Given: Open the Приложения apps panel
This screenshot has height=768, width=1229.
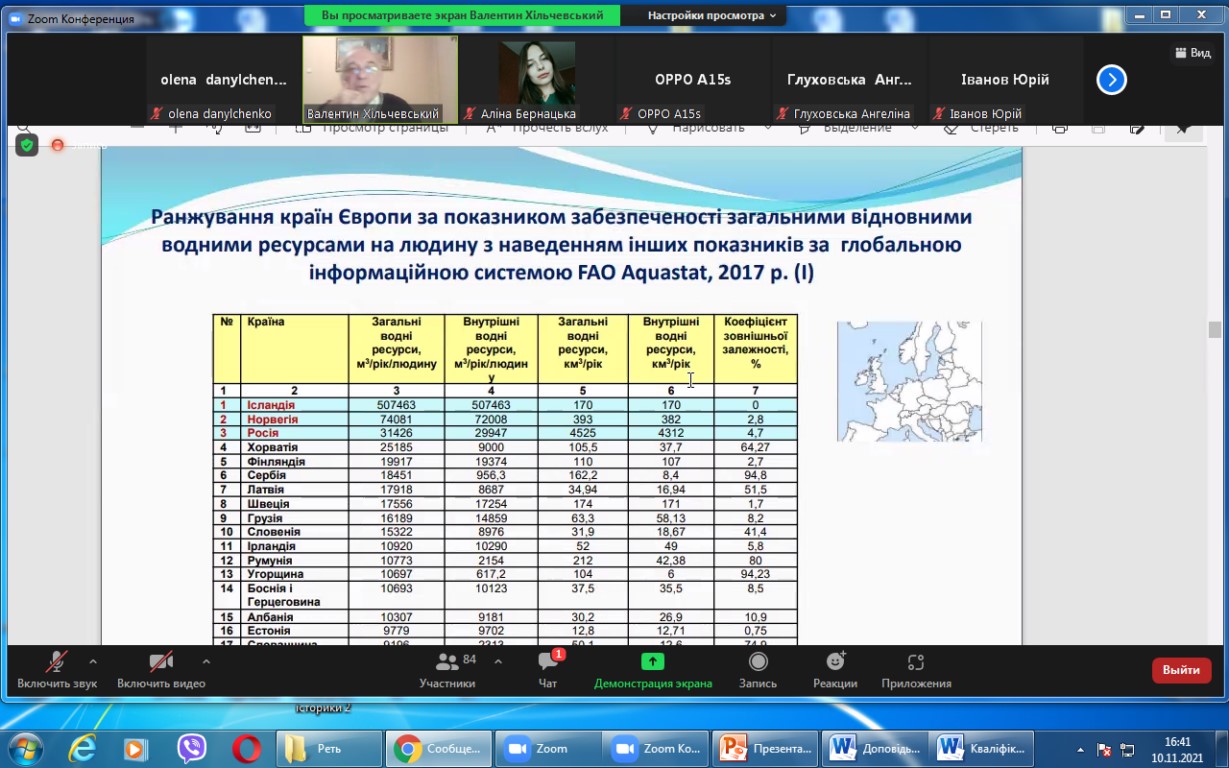Looking at the screenshot, I should (916, 670).
